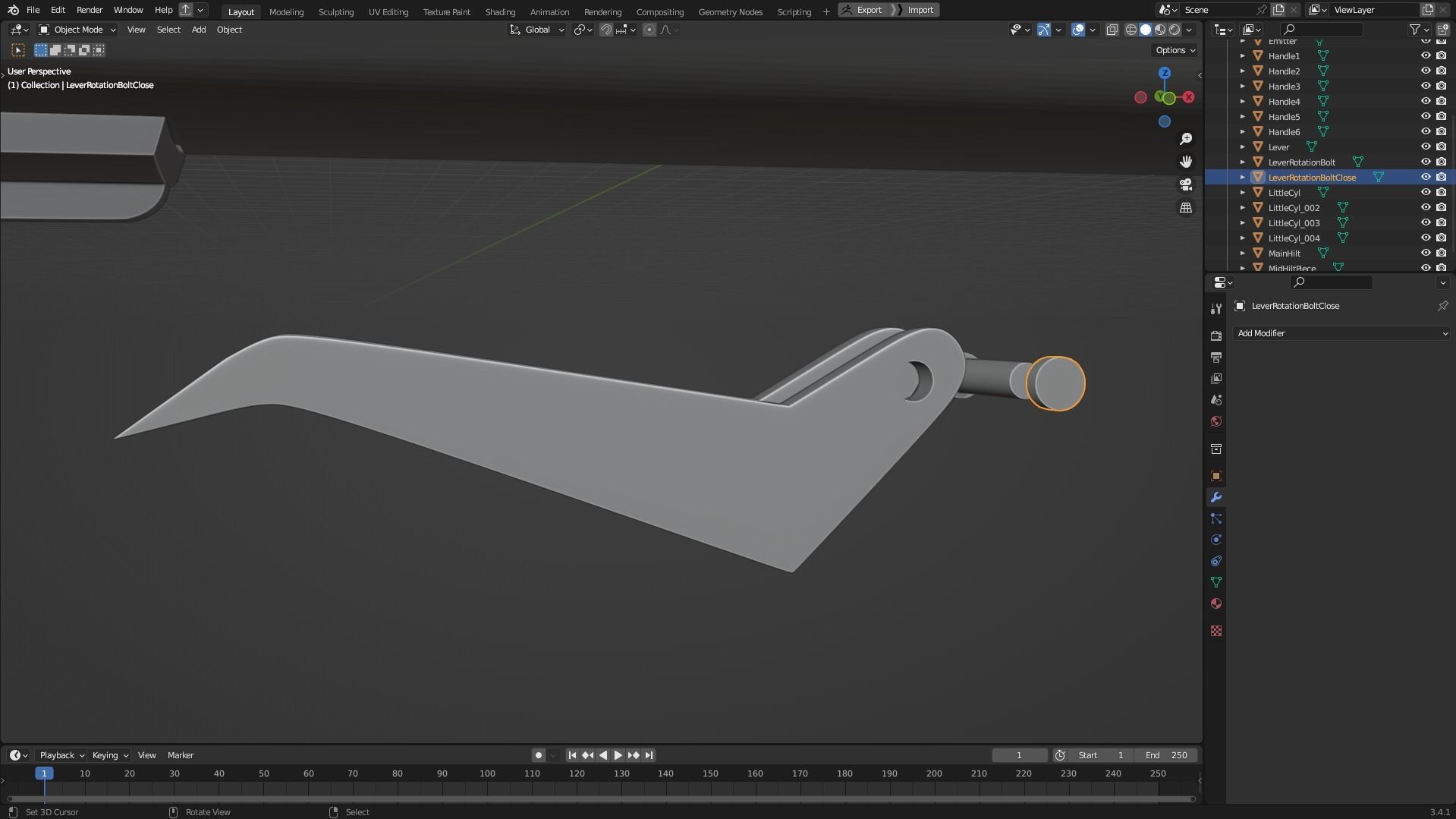This screenshot has height=819, width=1456.
Task: Toggle auto keying record button
Action: point(539,755)
